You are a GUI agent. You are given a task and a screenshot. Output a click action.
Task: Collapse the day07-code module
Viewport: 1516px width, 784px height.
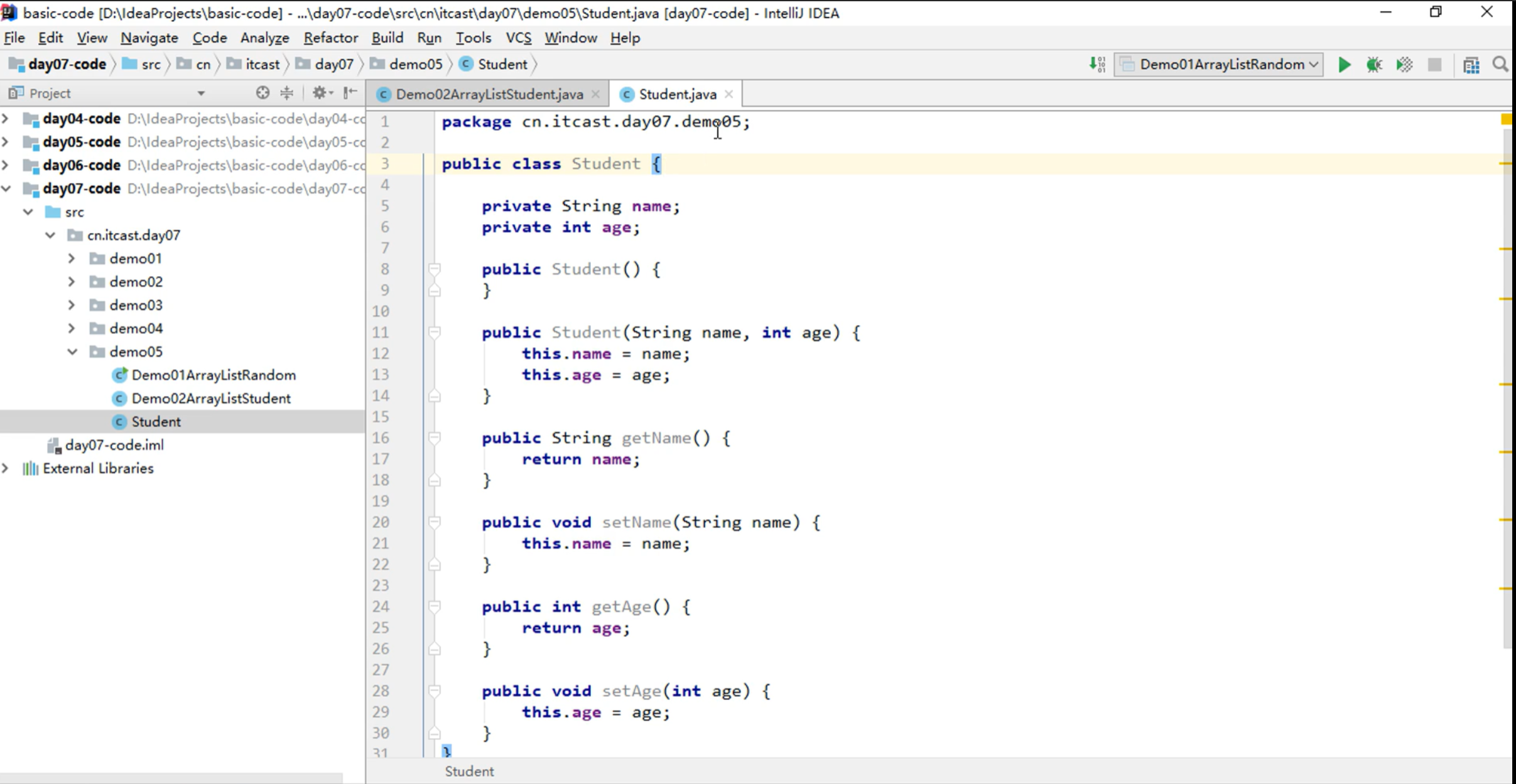click(x=6, y=188)
